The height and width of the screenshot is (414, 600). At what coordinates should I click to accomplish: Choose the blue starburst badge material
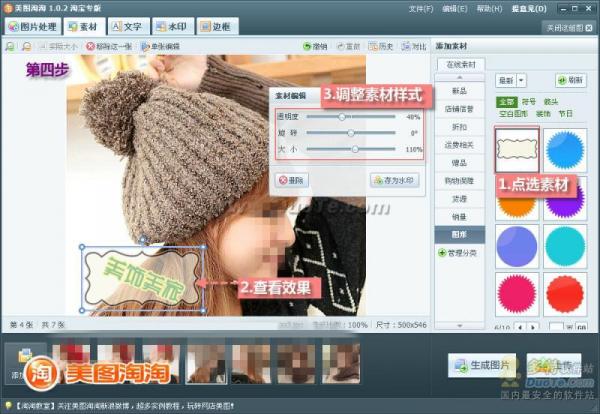[565, 150]
